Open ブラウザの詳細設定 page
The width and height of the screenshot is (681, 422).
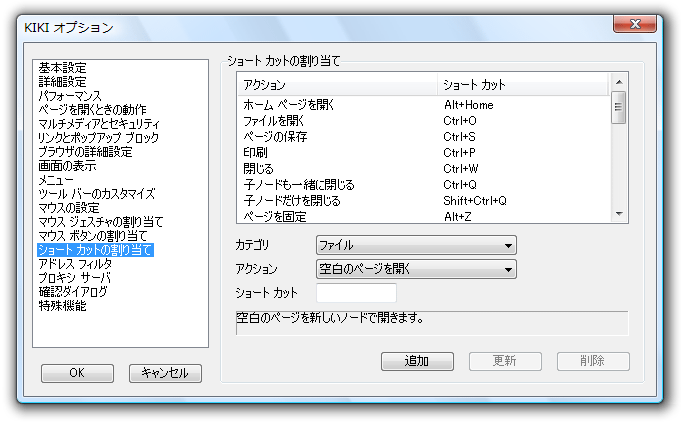(85, 152)
